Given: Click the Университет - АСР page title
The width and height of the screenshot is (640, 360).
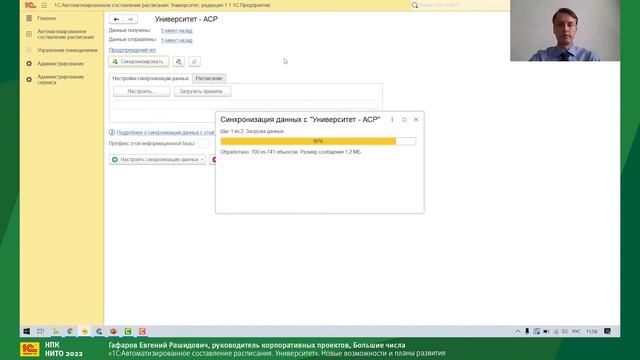Looking at the screenshot, I should coord(186,19).
